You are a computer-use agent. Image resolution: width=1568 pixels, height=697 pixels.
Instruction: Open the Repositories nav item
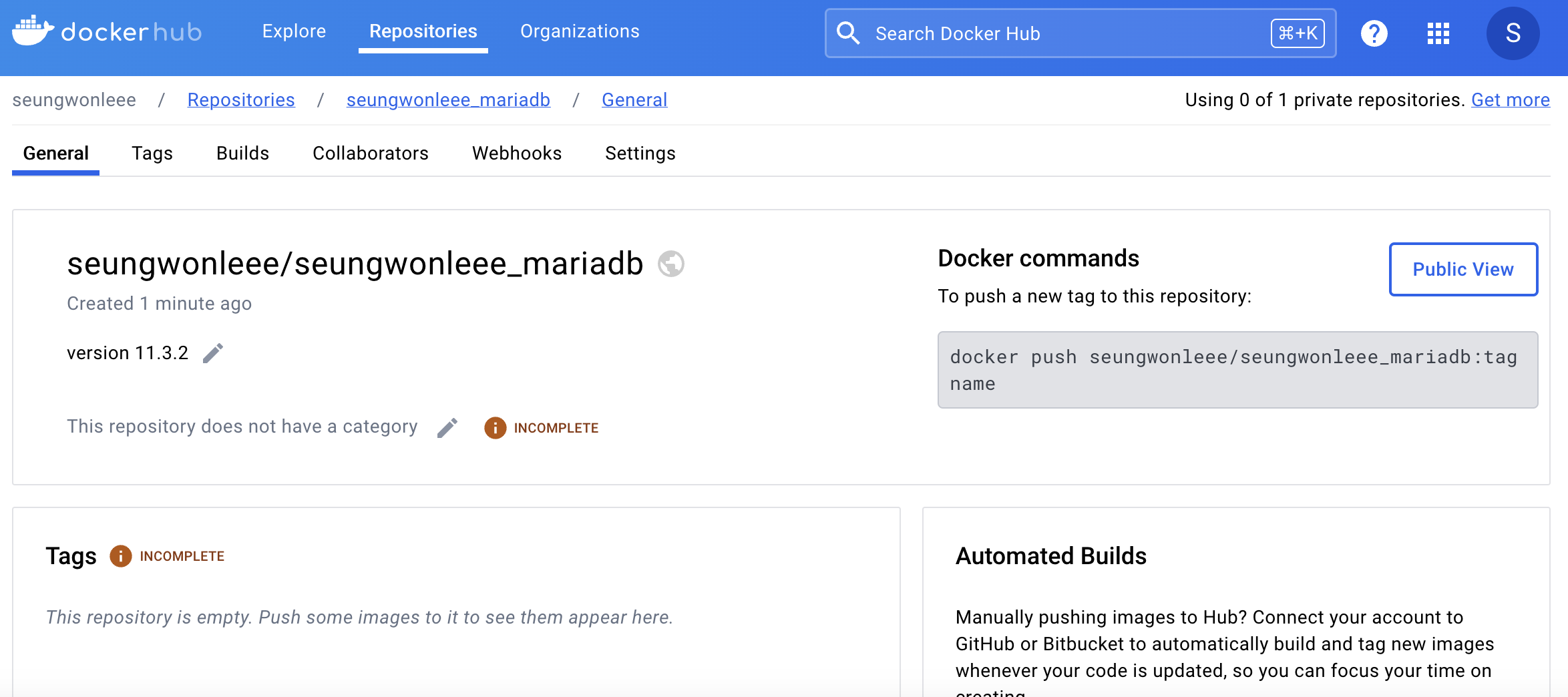click(423, 31)
